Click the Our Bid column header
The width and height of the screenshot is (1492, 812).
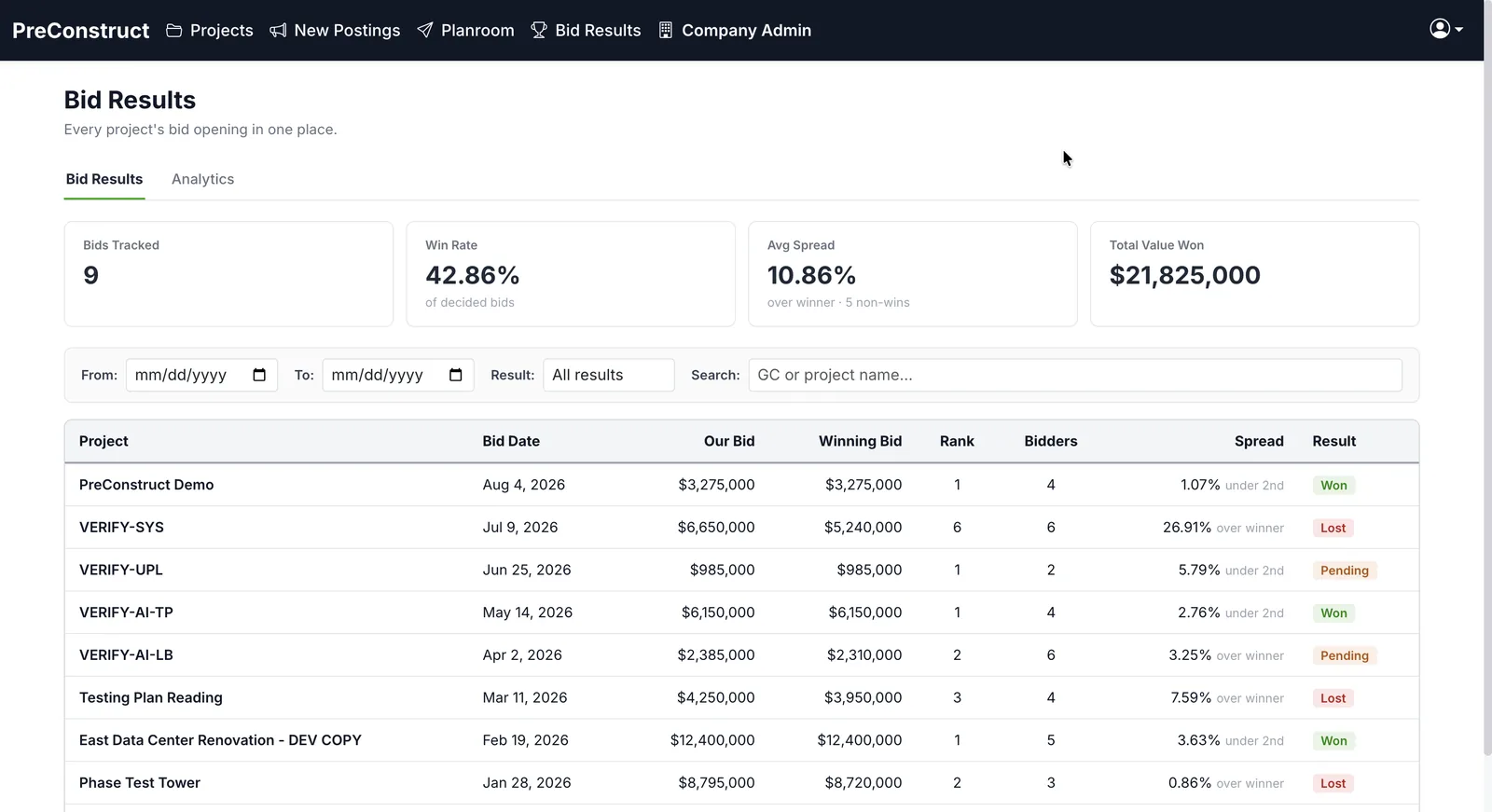tap(729, 441)
